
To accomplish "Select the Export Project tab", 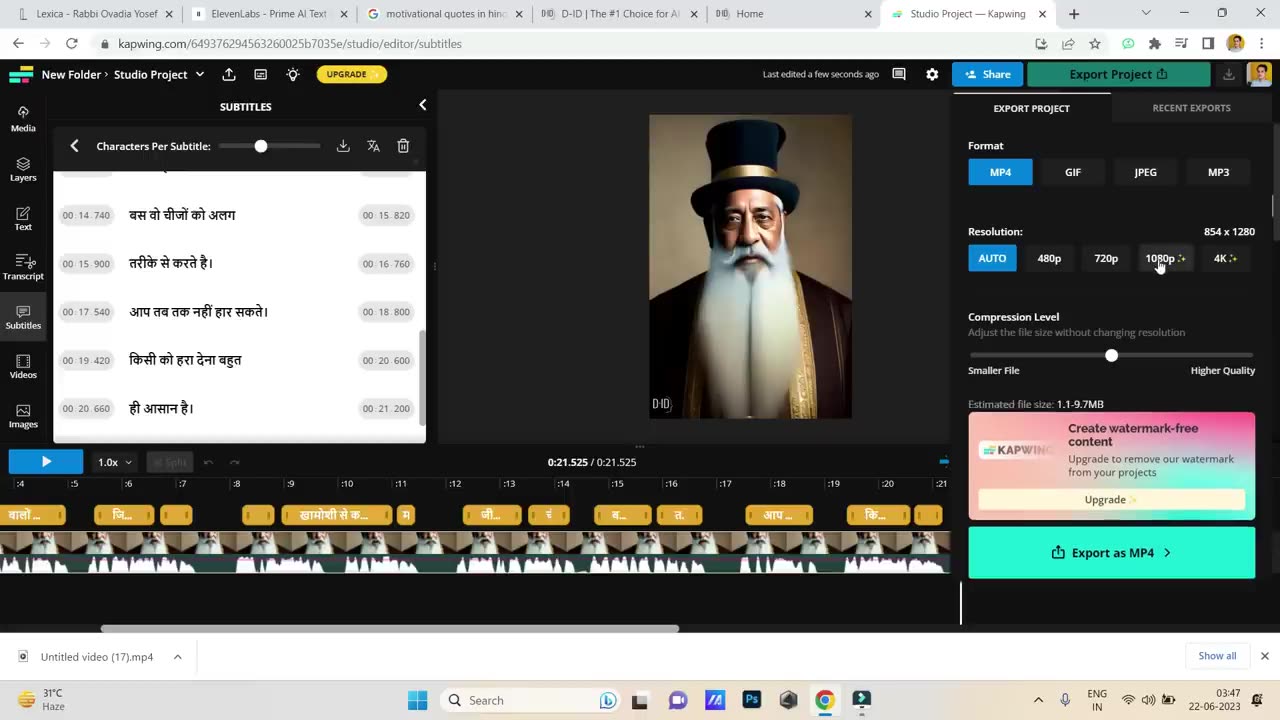I will click(x=1031, y=108).
